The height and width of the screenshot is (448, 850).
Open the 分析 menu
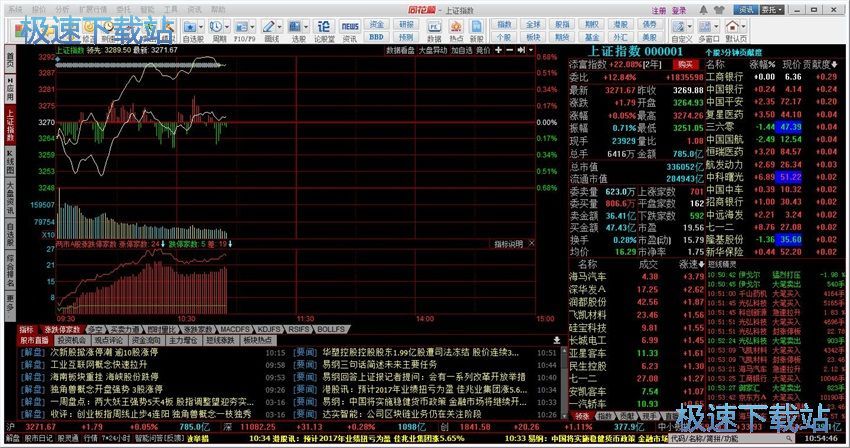coord(62,10)
